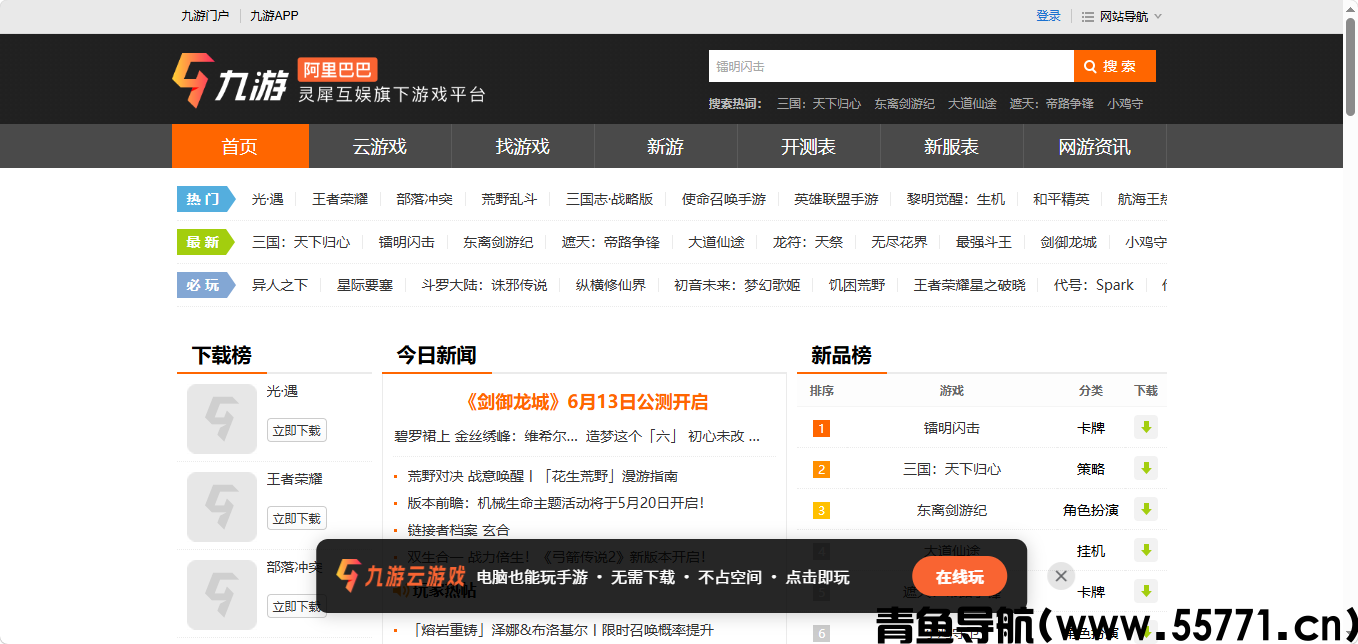1358x644 pixels.
Task: Open 龙符:天祭 in 最新 row
Action: pyautogui.click(x=808, y=242)
